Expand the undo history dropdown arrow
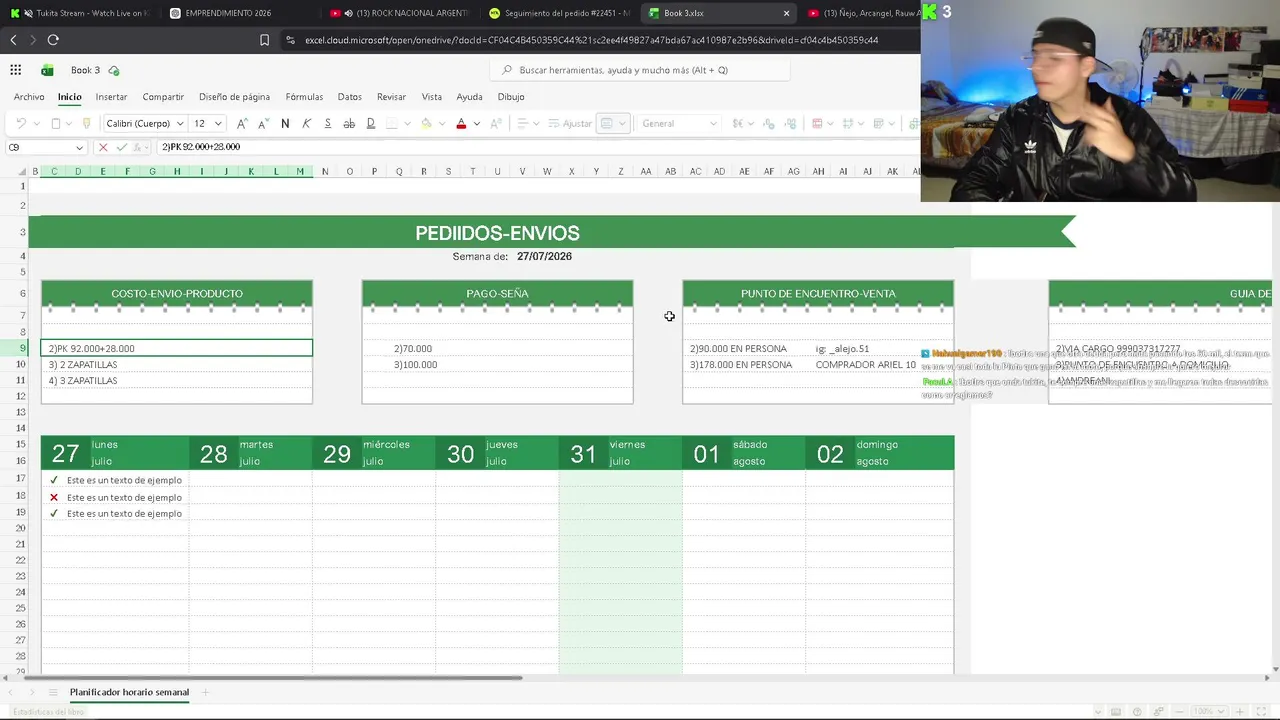Image resolution: width=1280 pixels, height=720 pixels. pos(36,124)
